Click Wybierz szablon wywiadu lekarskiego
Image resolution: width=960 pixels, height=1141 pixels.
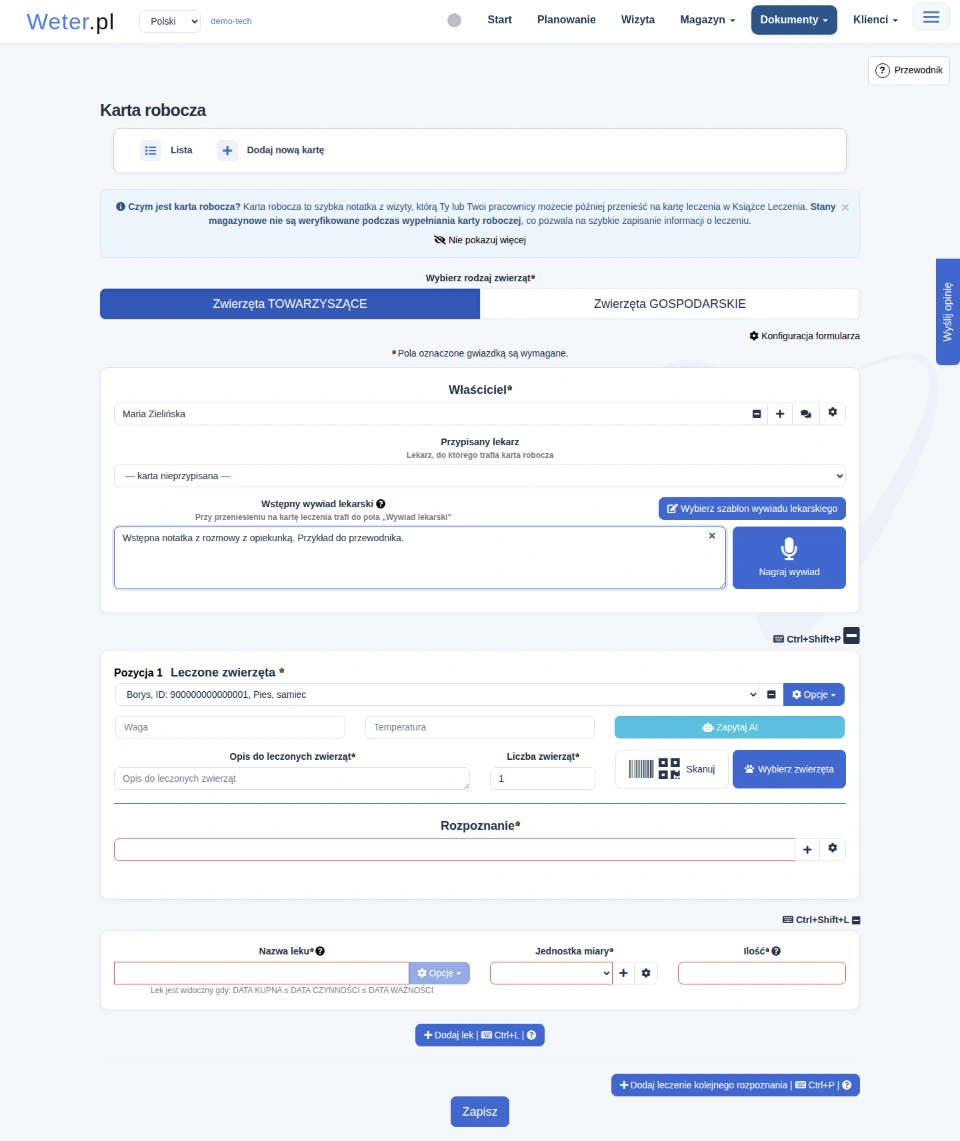752,509
